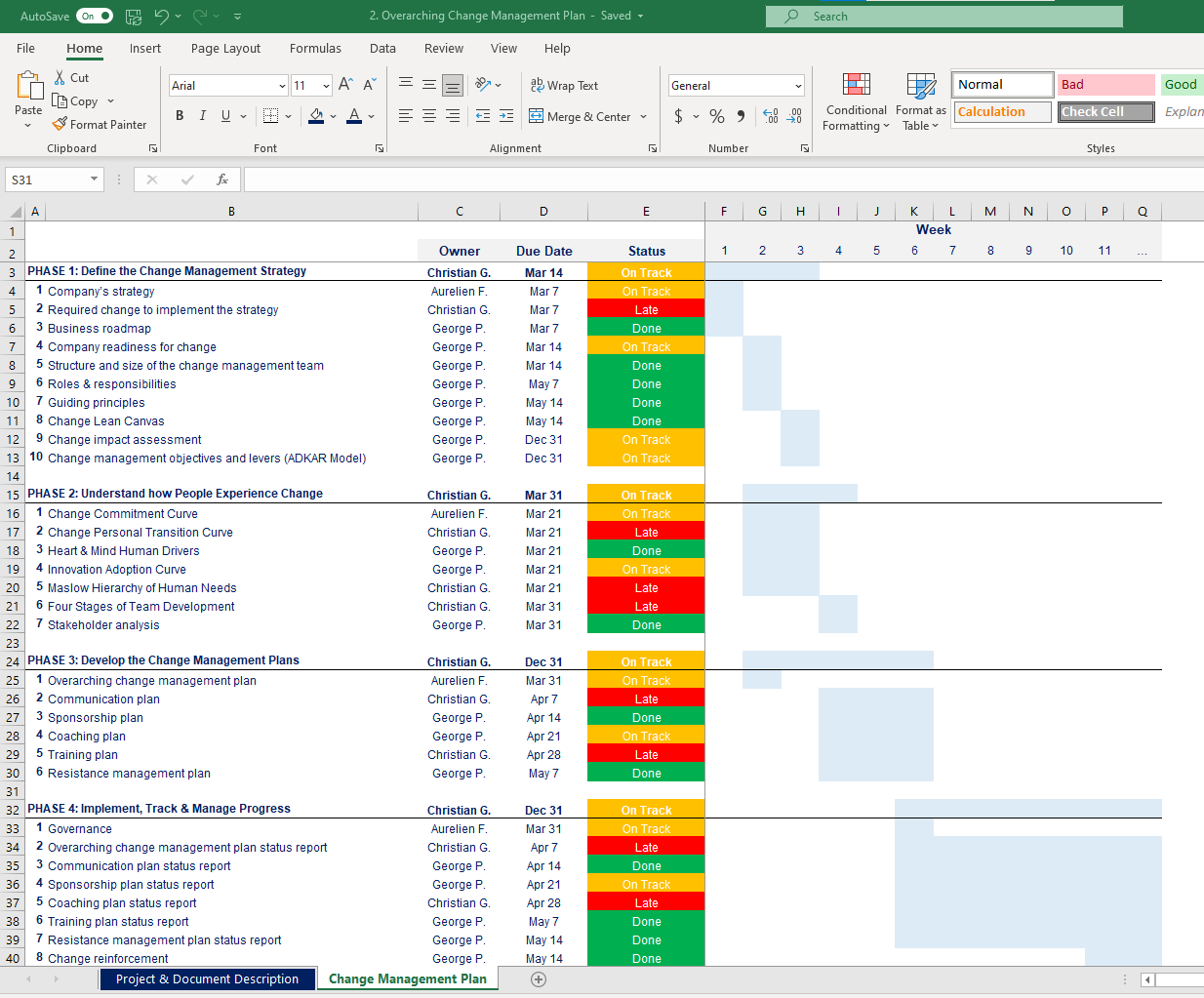
Task: Click the Font Color letter A icon
Action: [x=354, y=116]
